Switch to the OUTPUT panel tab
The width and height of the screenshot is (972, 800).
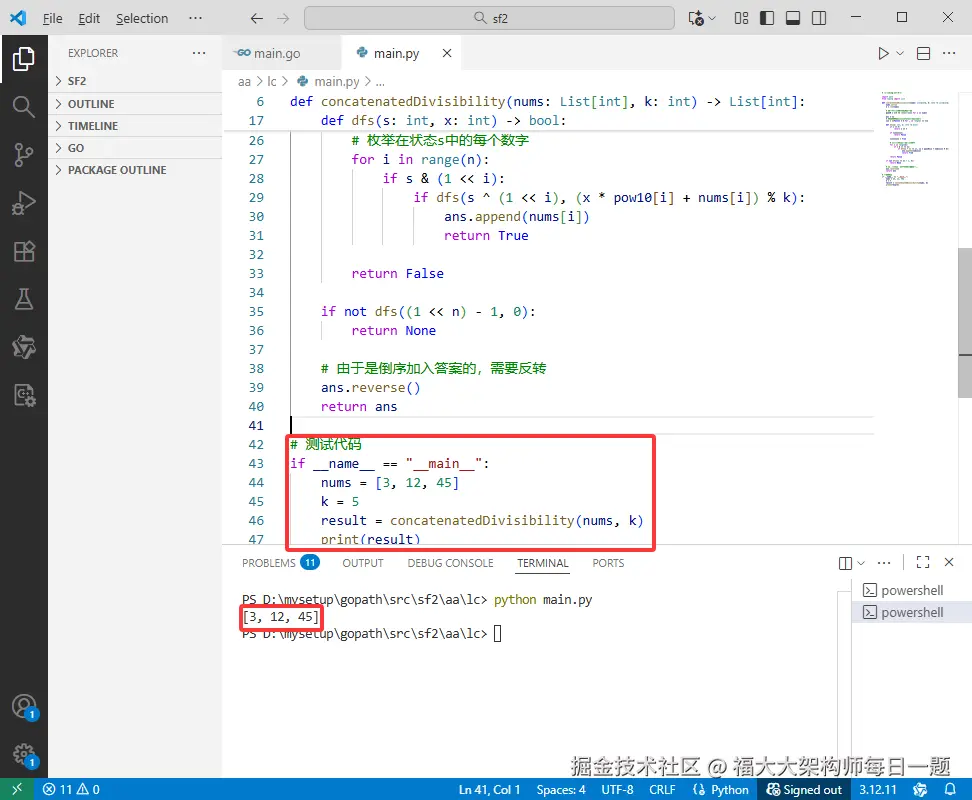tap(363, 563)
